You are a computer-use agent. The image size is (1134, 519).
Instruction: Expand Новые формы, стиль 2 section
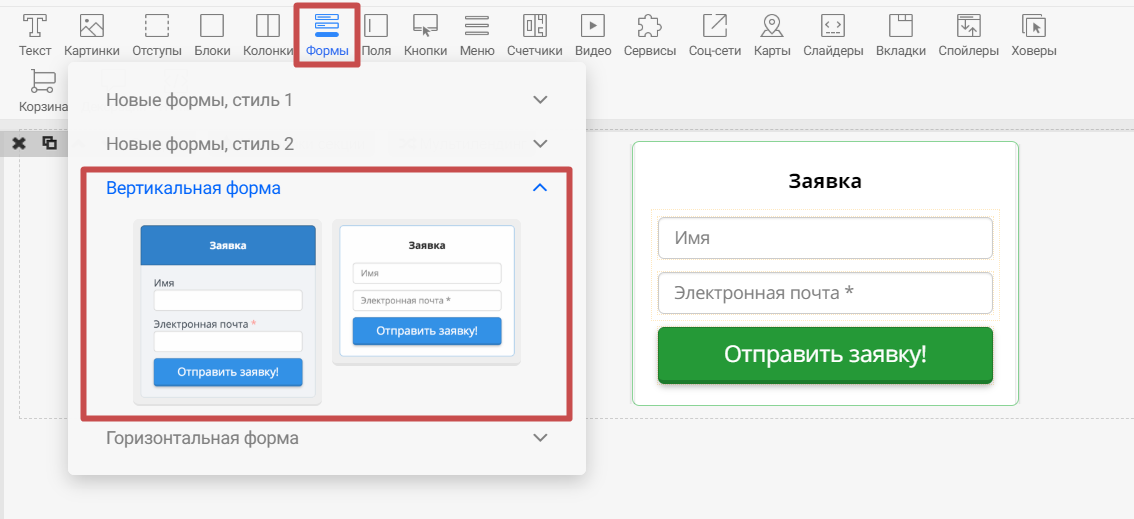(327, 144)
